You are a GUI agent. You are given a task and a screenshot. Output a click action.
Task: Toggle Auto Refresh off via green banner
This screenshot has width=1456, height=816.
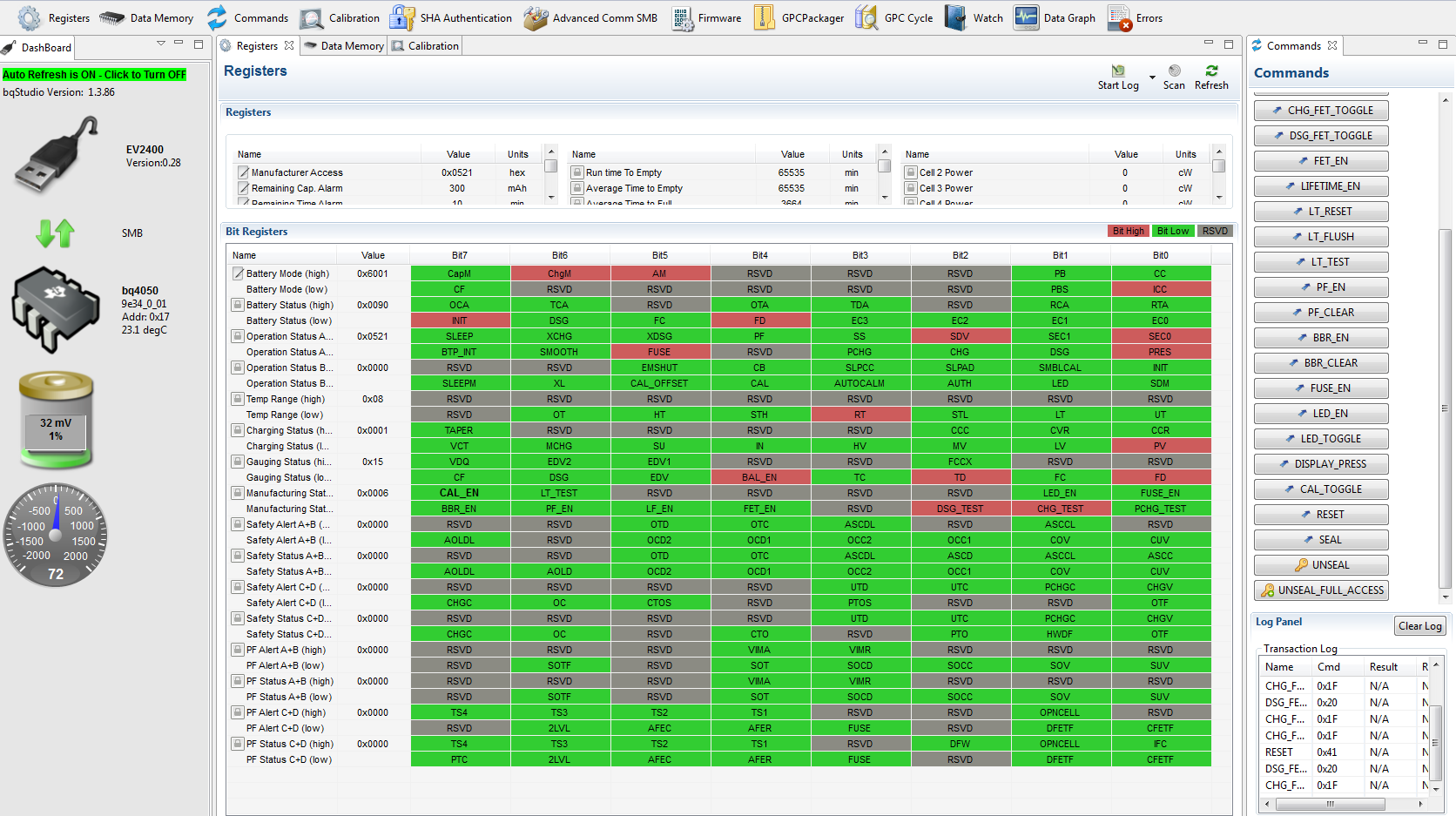coord(94,75)
